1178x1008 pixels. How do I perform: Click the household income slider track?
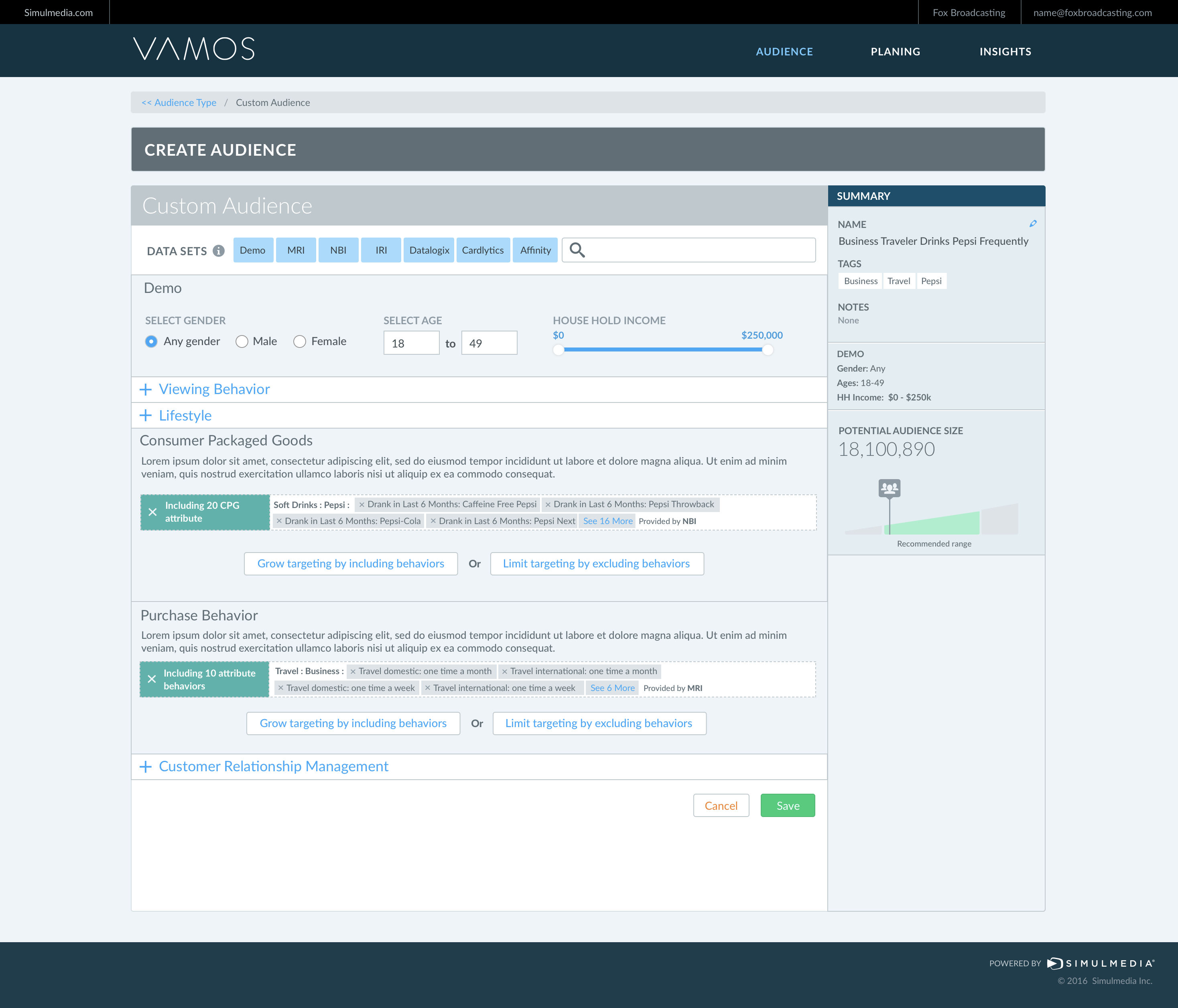tap(663, 350)
